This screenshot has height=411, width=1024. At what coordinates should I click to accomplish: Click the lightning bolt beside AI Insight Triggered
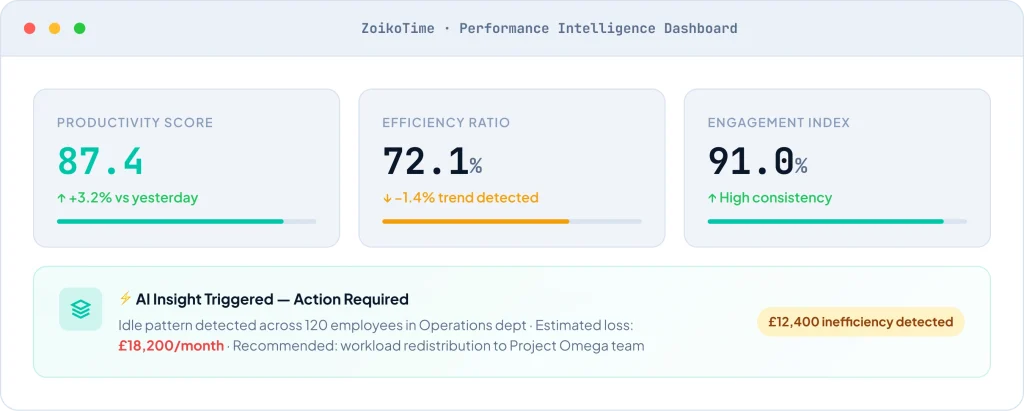(x=125, y=299)
